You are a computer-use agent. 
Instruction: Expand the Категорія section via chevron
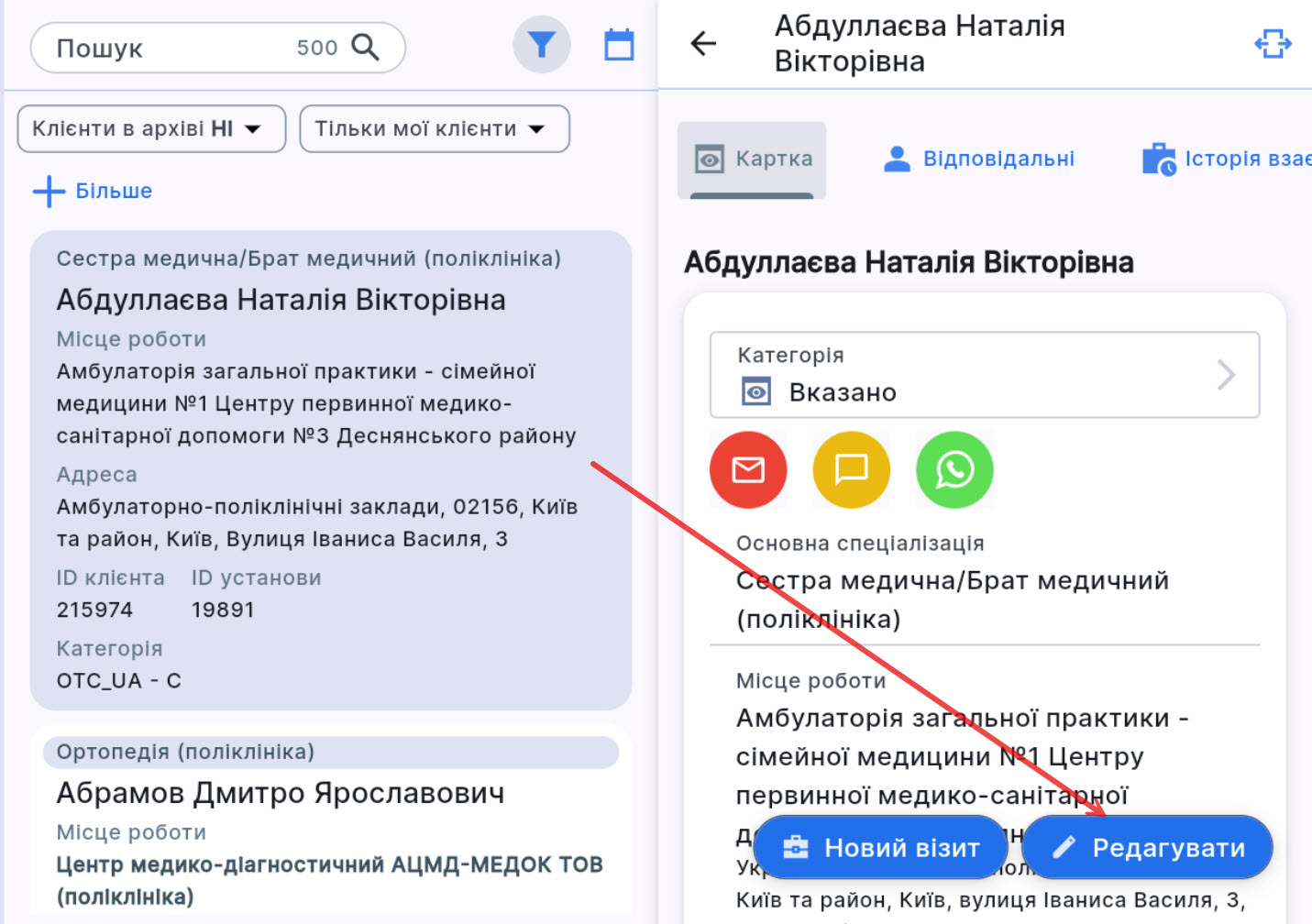click(x=1227, y=375)
